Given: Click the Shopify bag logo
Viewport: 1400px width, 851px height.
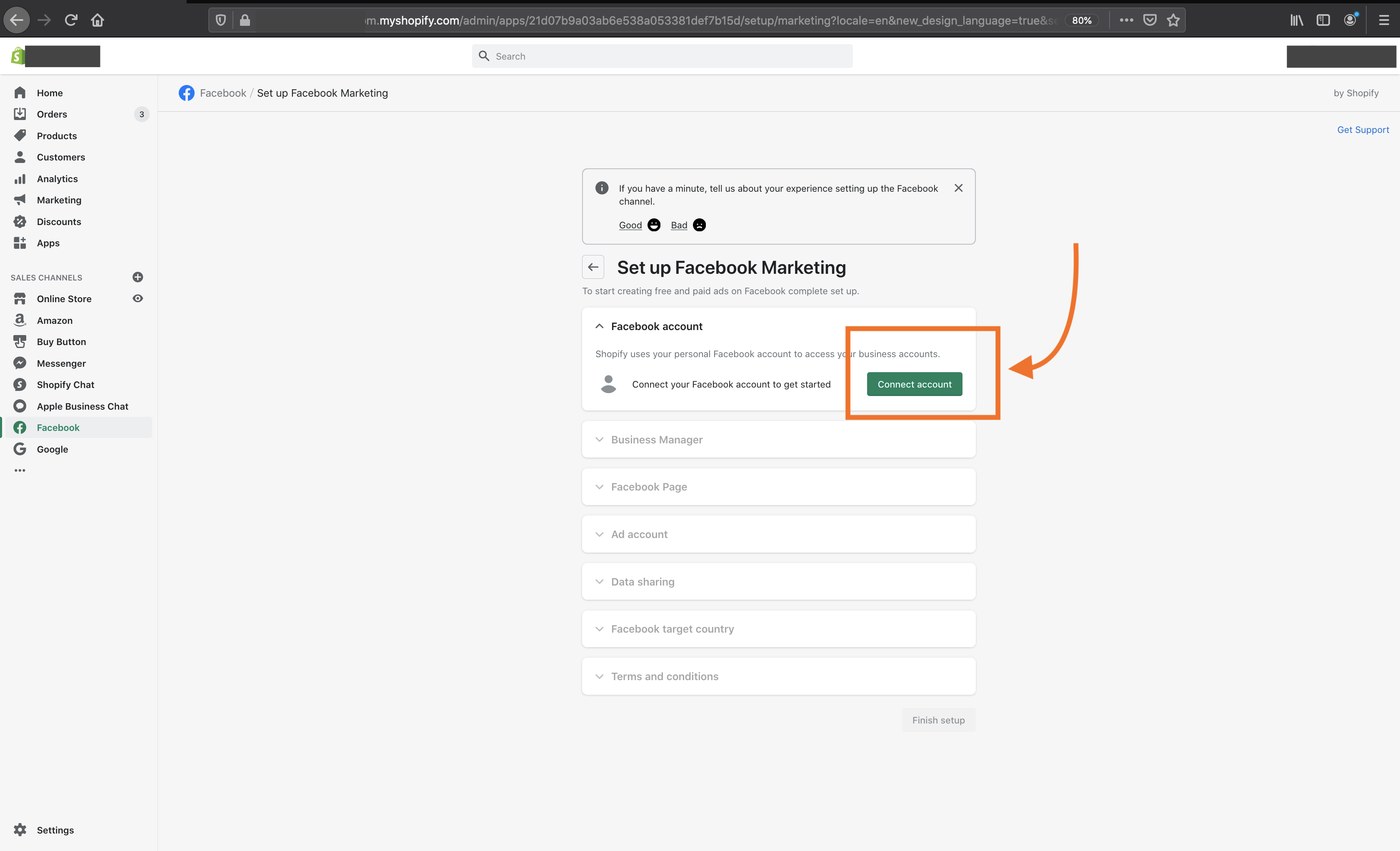Looking at the screenshot, I should [17, 56].
